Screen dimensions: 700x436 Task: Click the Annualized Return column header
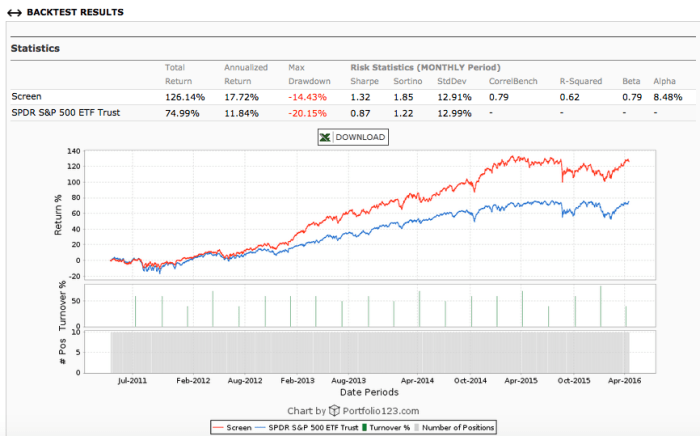pyautogui.click(x=246, y=74)
